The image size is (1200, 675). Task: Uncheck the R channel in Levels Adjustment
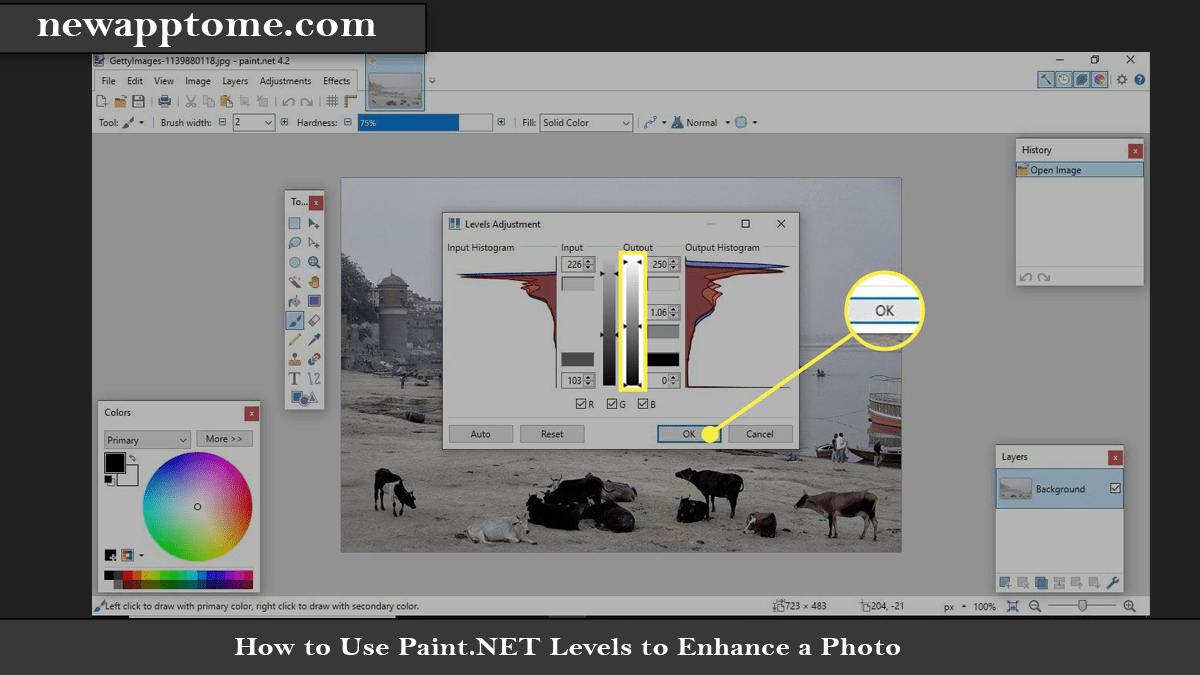pos(581,403)
